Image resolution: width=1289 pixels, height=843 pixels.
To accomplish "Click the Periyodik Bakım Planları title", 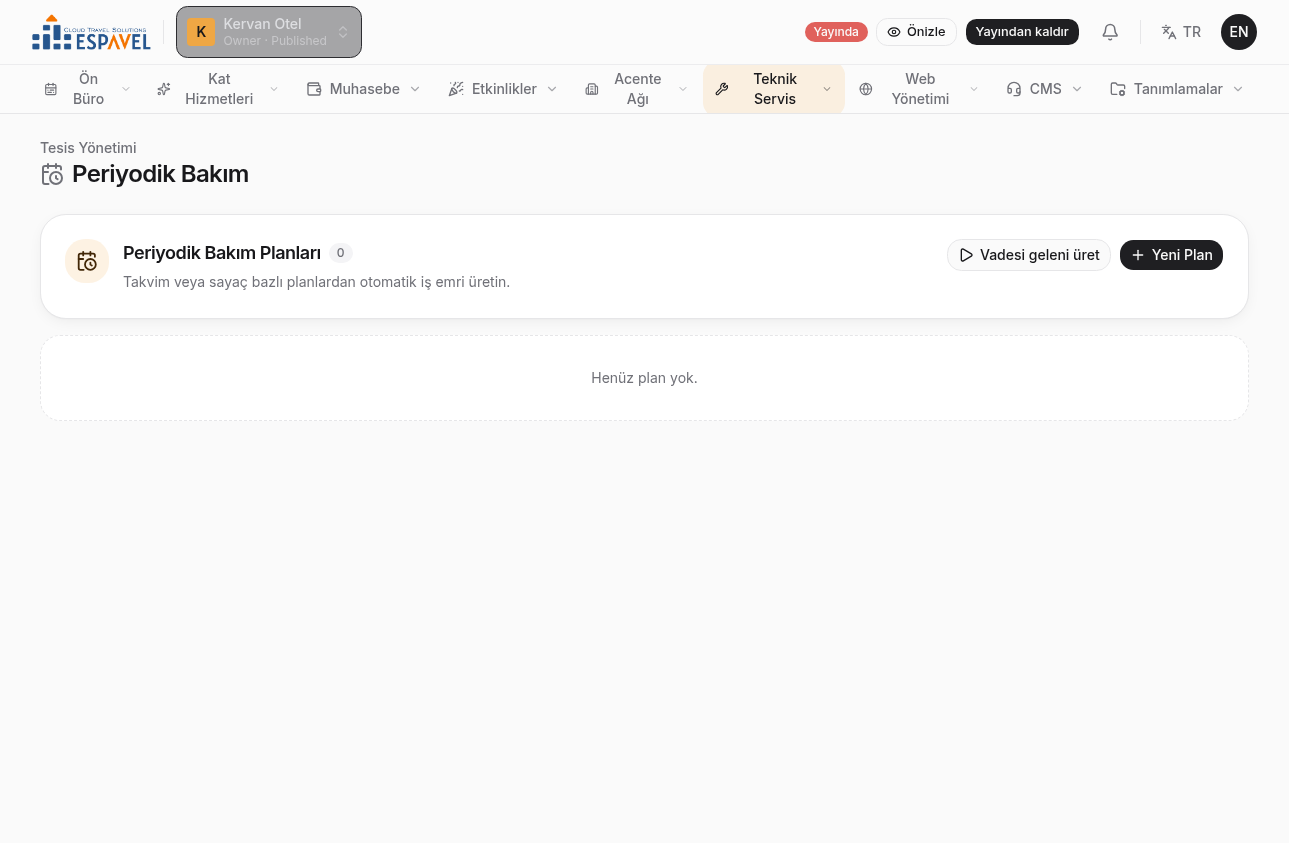I will tap(222, 253).
